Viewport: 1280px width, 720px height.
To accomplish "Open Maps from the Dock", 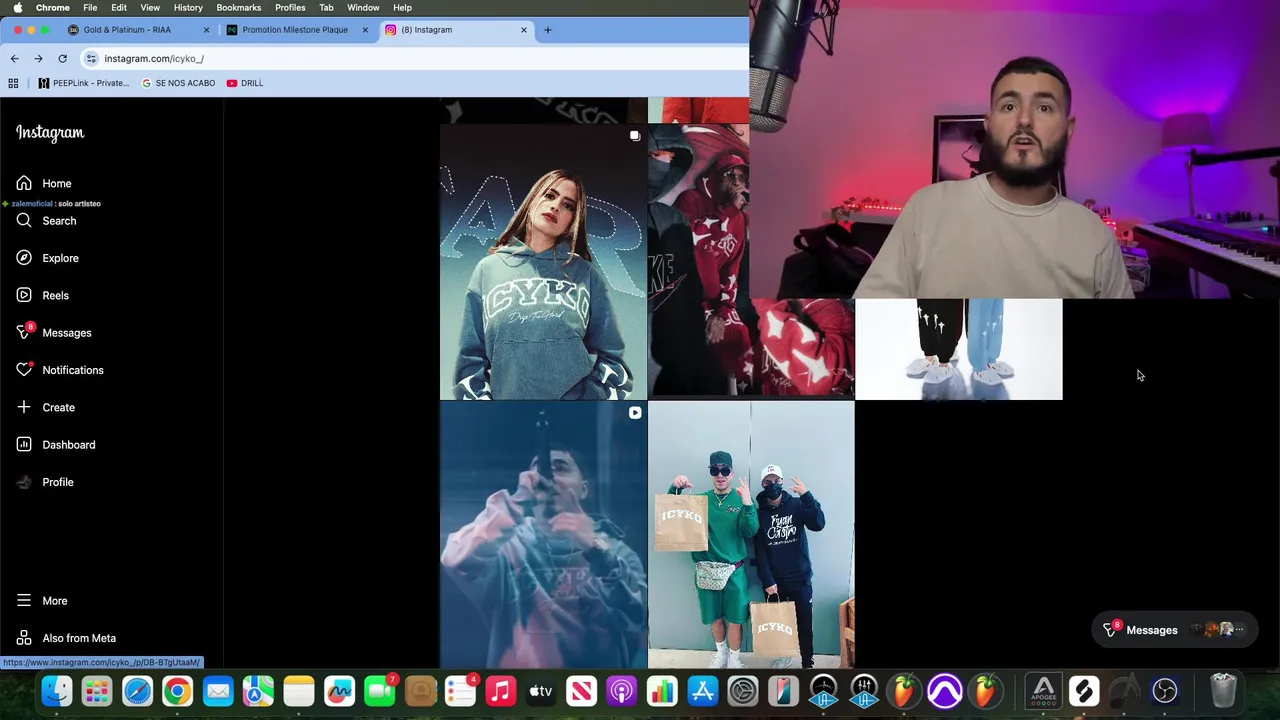I will tap(258, 691).
